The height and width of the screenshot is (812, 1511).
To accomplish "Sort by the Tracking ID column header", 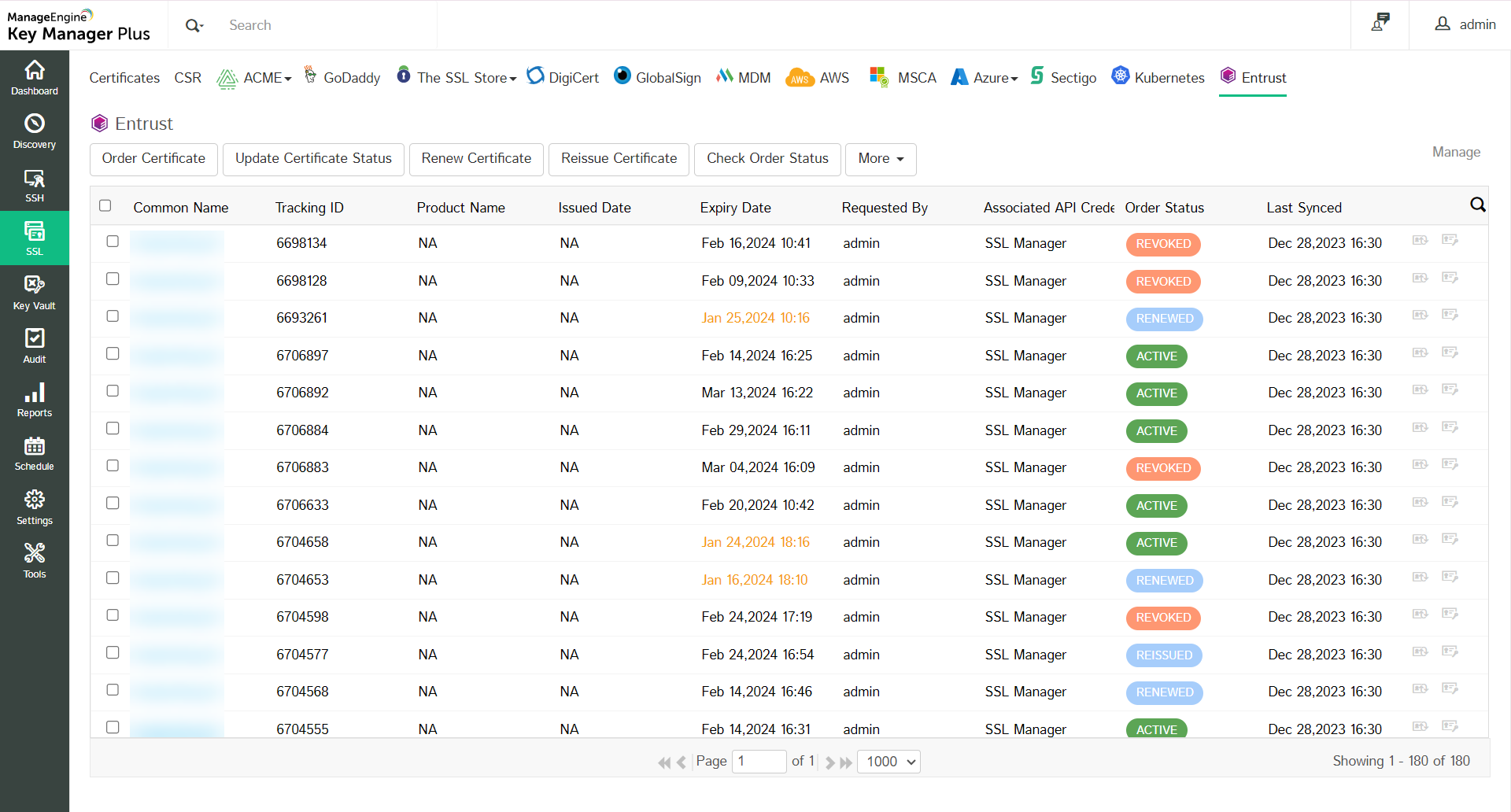I will (x=309, y=208).
